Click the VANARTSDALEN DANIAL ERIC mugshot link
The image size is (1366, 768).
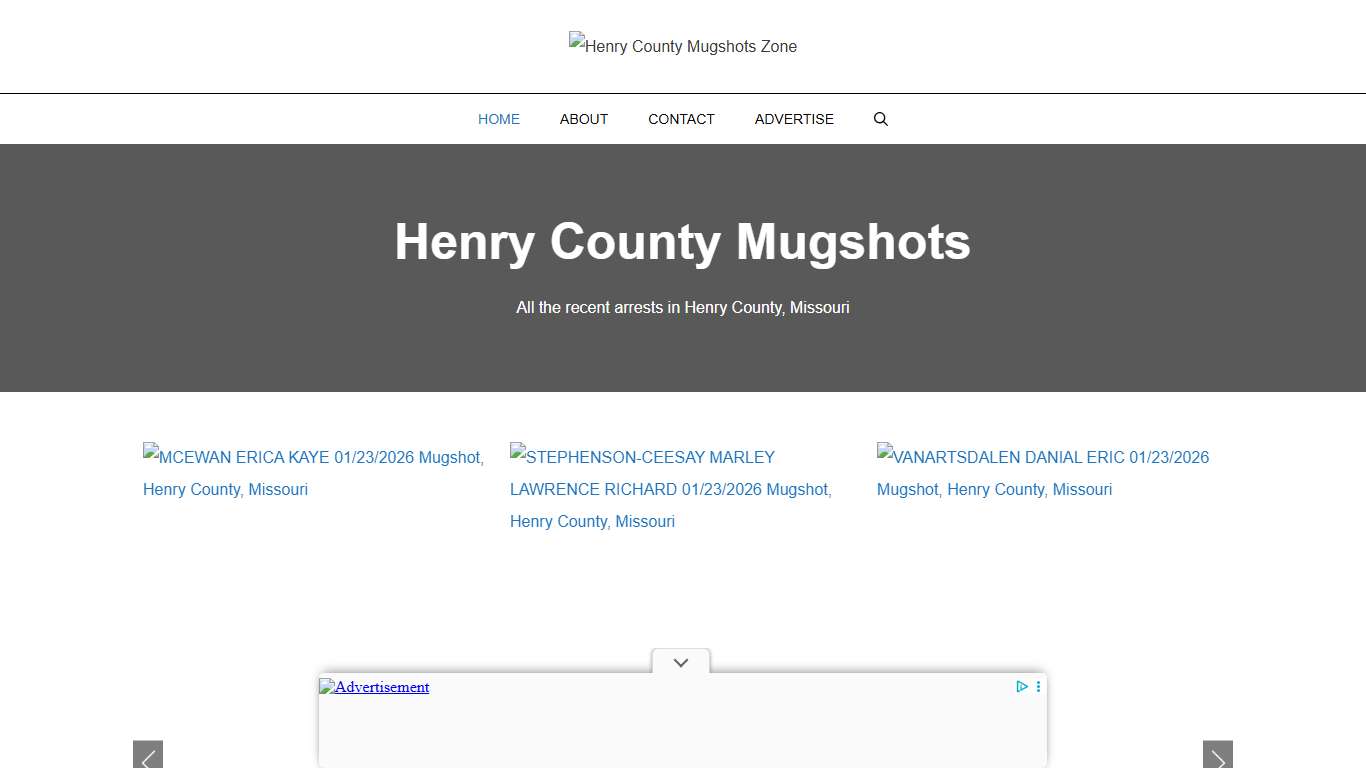click(1042, 473)
